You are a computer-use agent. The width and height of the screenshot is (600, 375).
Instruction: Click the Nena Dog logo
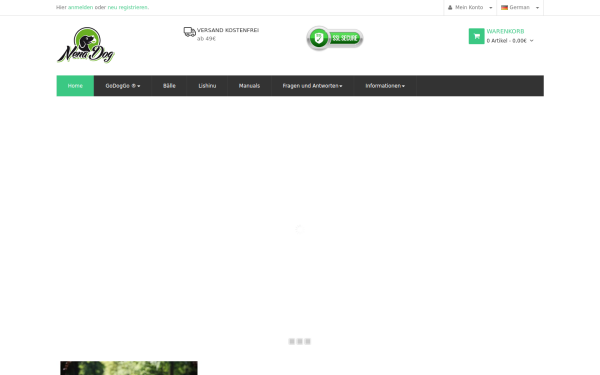[x=86, y=45]
